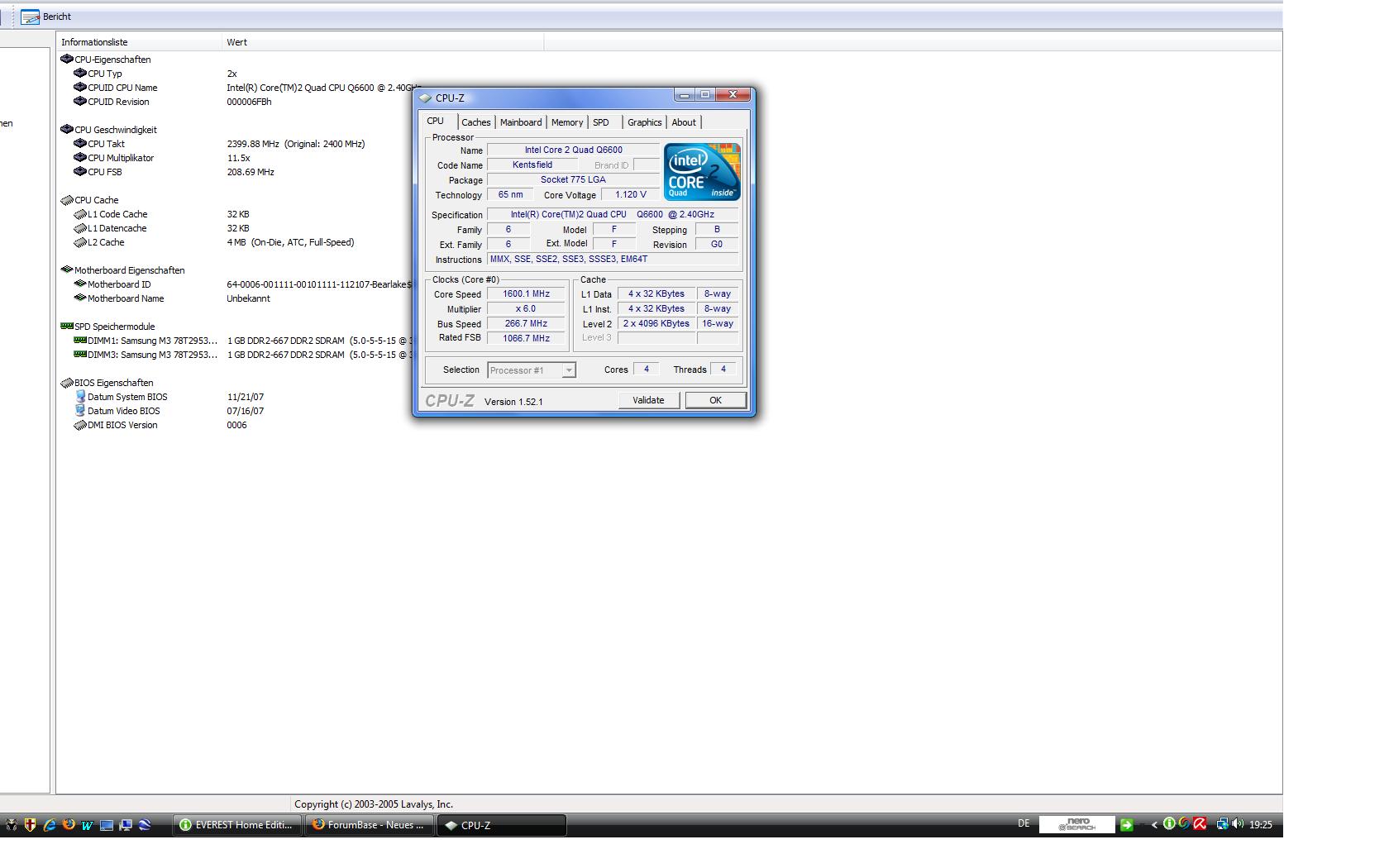Click the Multiplier value x 6.0
Screen dimensions: 1389x868
point(526,308)
